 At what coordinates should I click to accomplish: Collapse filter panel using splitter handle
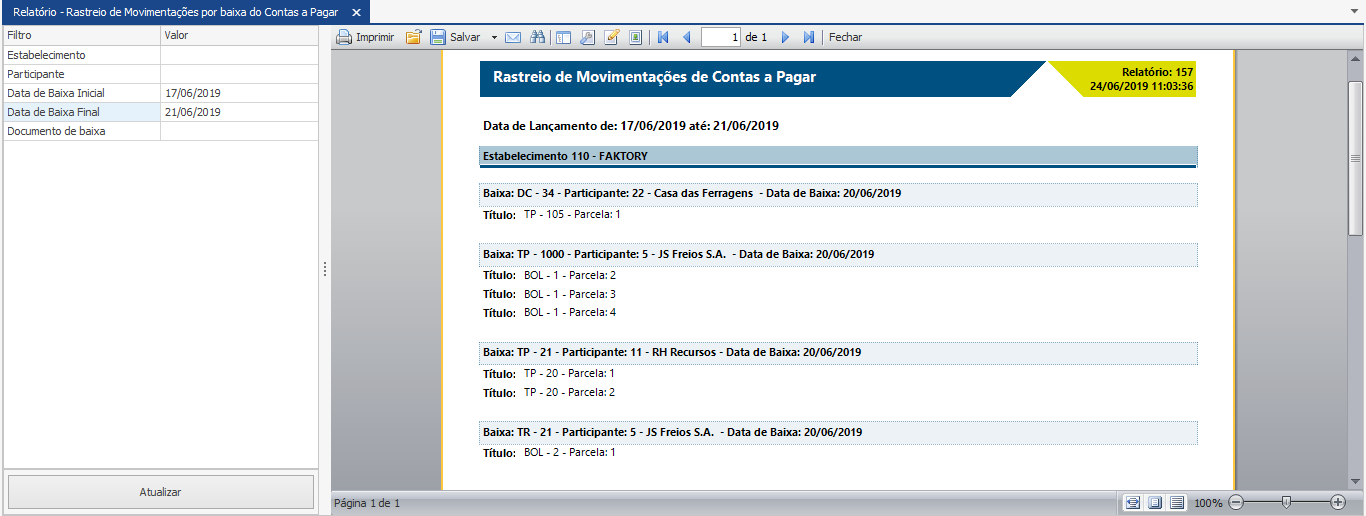pos(325,269)
